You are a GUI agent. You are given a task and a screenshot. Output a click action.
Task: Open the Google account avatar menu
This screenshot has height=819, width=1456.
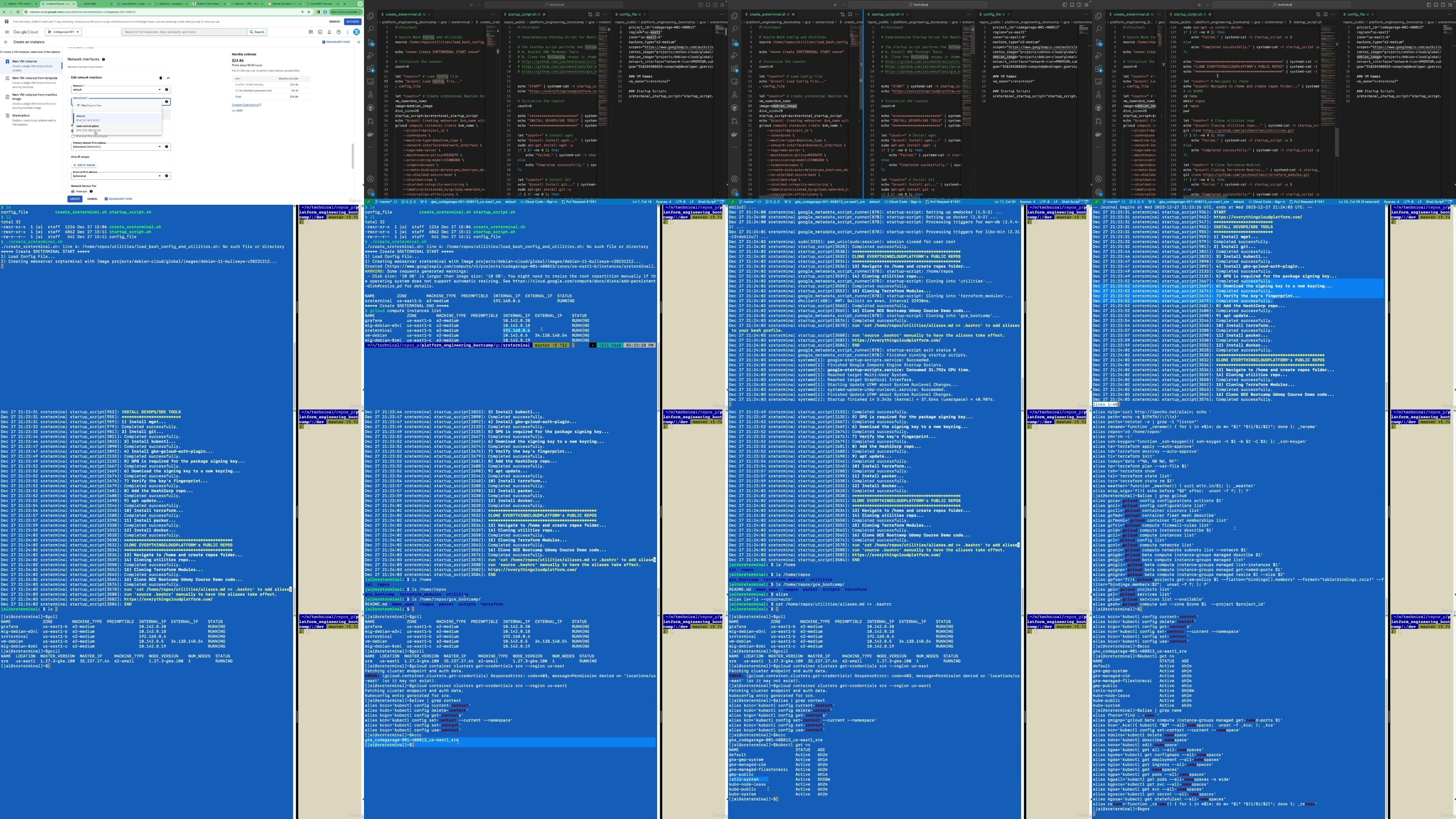coord(357,32)
